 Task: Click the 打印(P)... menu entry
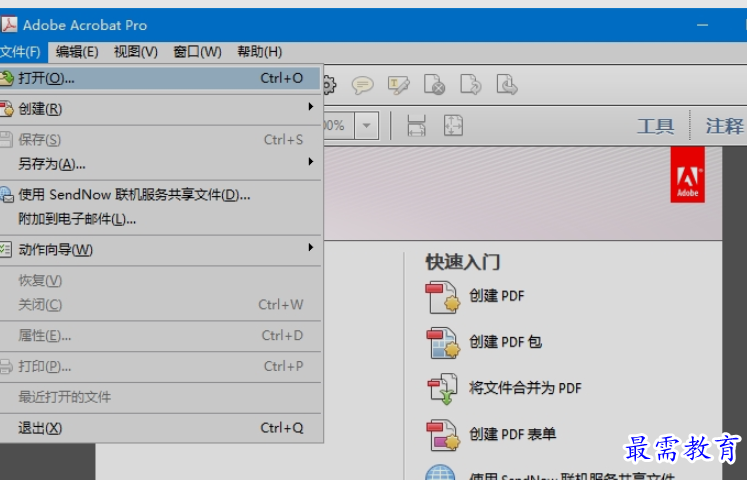(x=160, y=366)
